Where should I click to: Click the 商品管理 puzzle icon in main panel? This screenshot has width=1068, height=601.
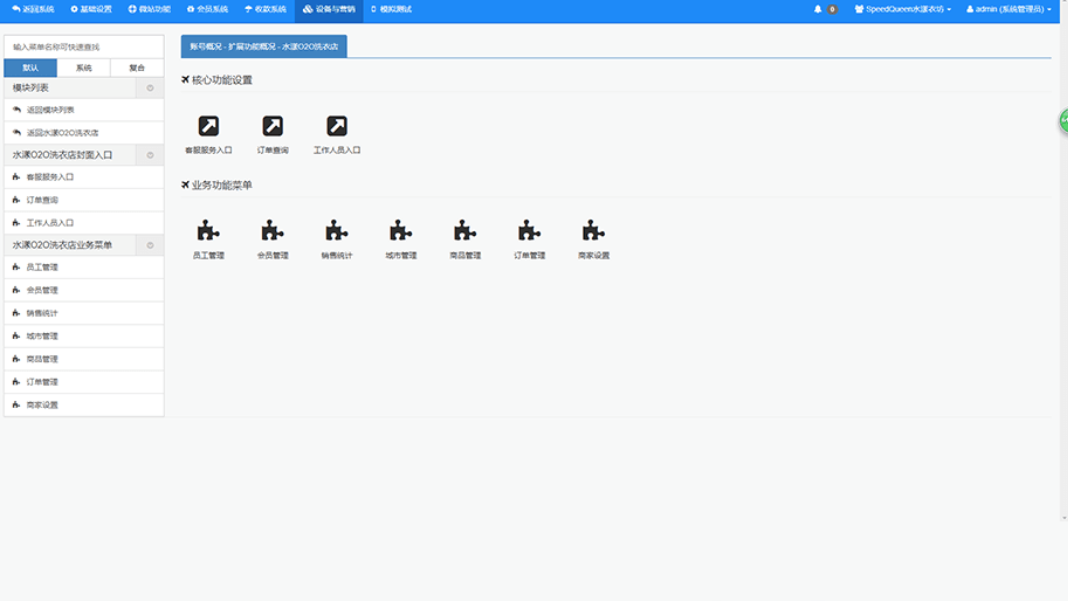coord(465,231)
